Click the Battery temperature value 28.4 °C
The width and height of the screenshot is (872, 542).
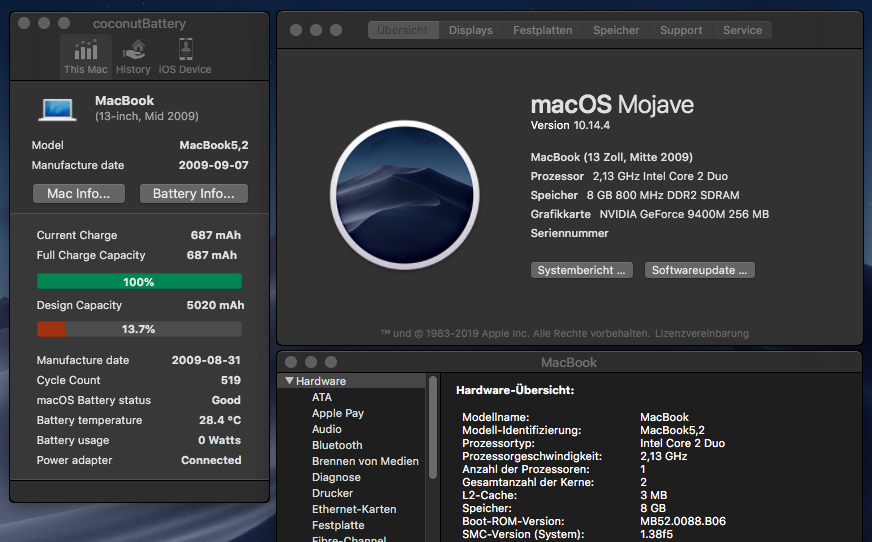pos(220,420)
